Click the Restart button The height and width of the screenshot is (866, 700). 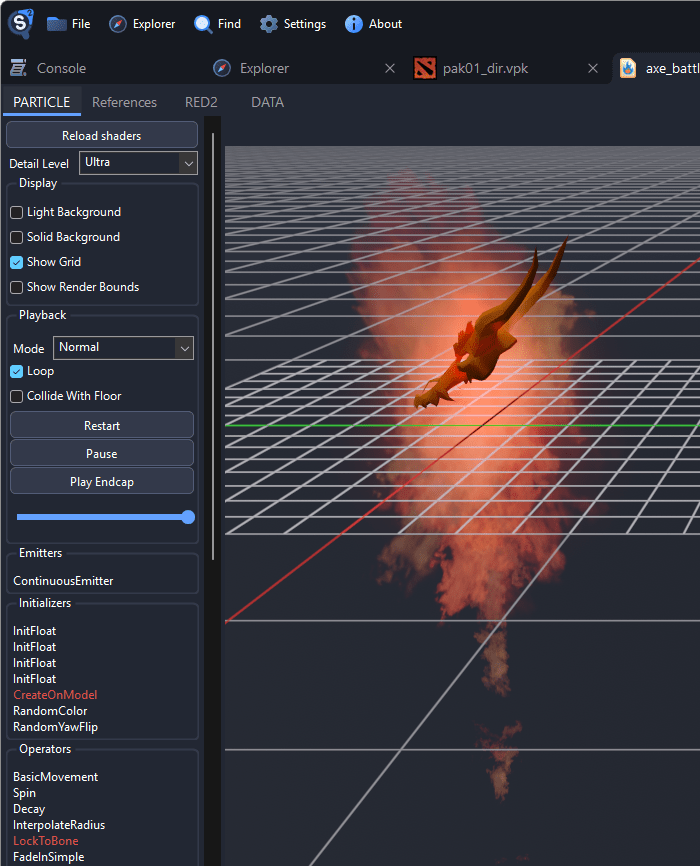[x=102, y=425]
